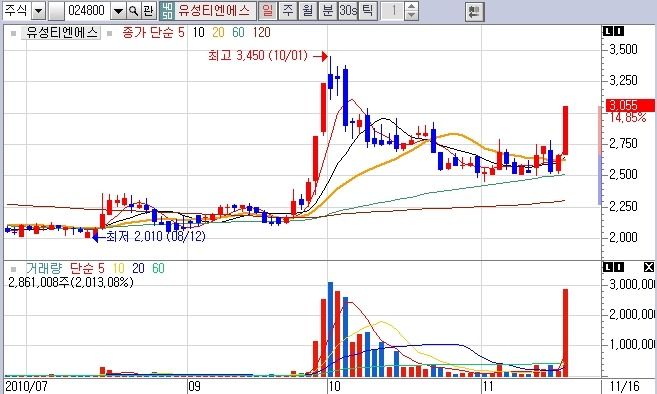Screen dimensions: 657x394
Task: Click the 유성티엔에스 stock name in toolbar
Action: coord(215,10)
